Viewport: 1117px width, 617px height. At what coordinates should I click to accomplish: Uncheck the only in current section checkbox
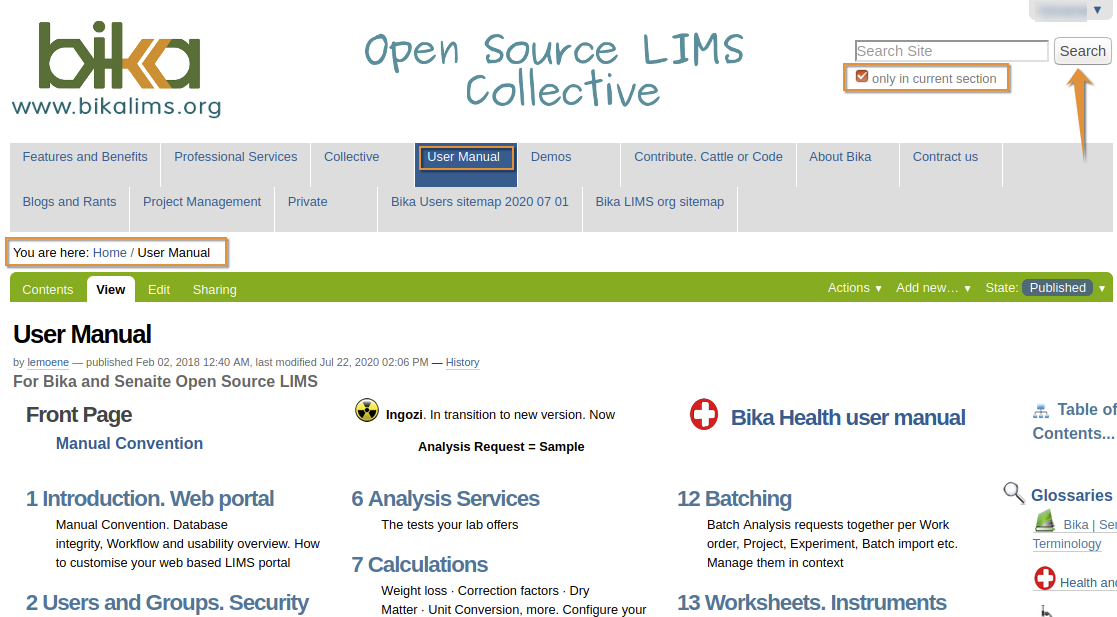point(862,74)
